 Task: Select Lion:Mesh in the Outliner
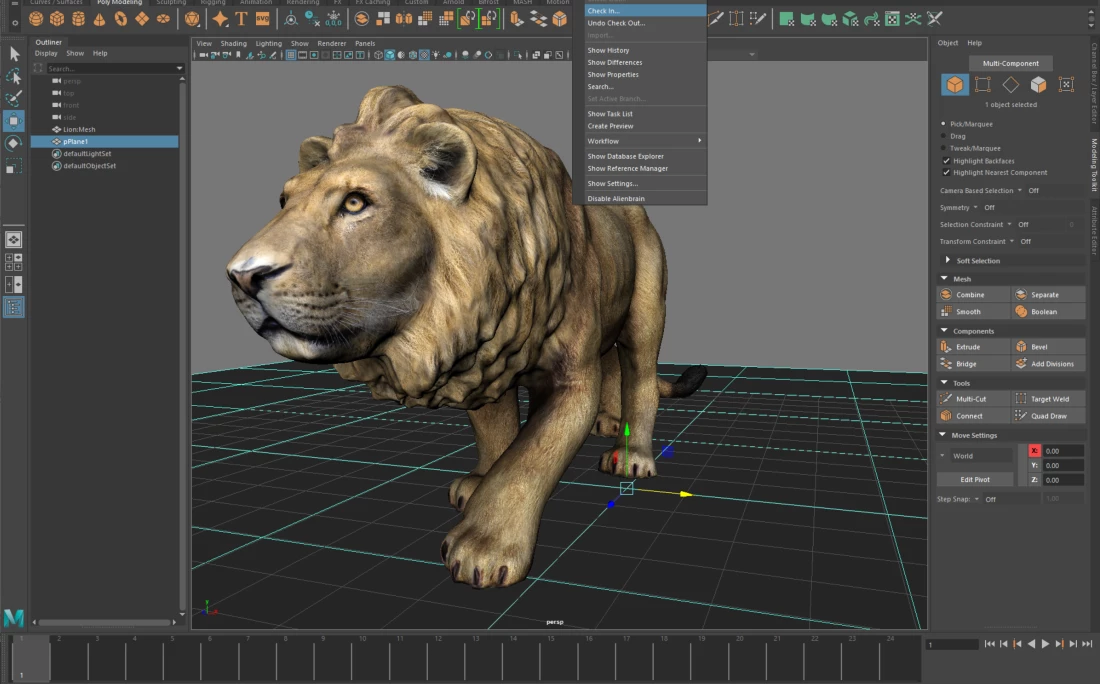tap(79, 129)
